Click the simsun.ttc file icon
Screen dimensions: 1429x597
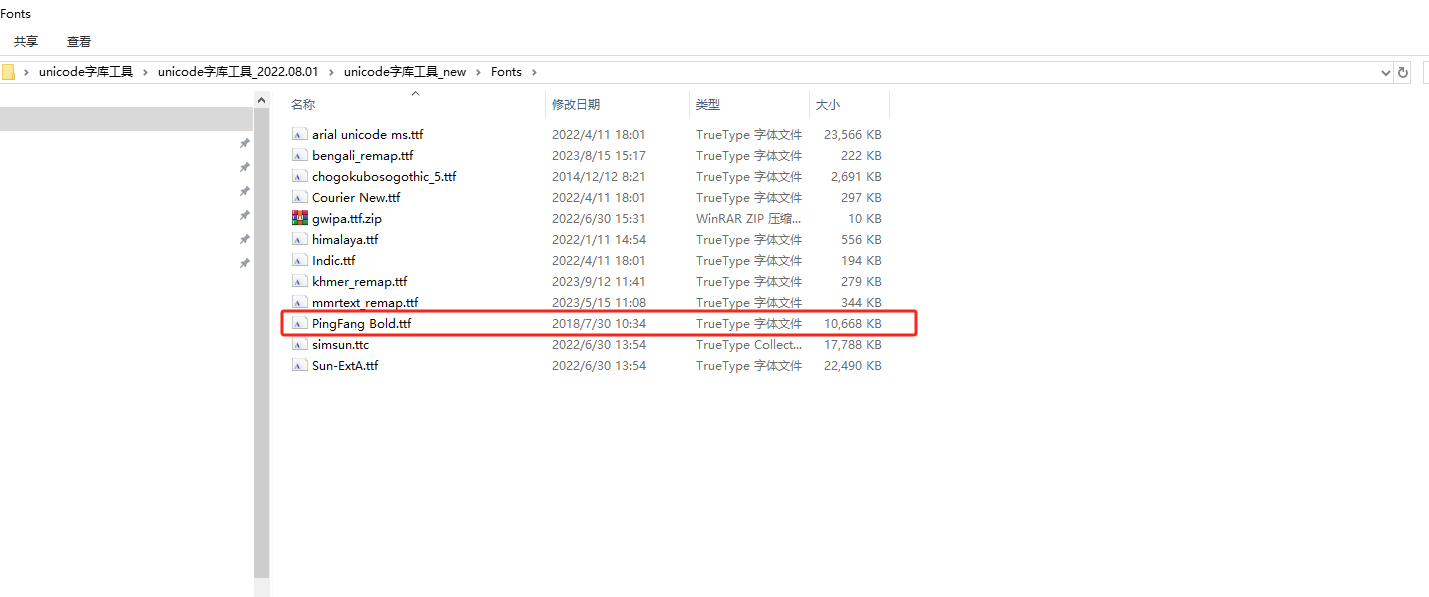[299, 344]
